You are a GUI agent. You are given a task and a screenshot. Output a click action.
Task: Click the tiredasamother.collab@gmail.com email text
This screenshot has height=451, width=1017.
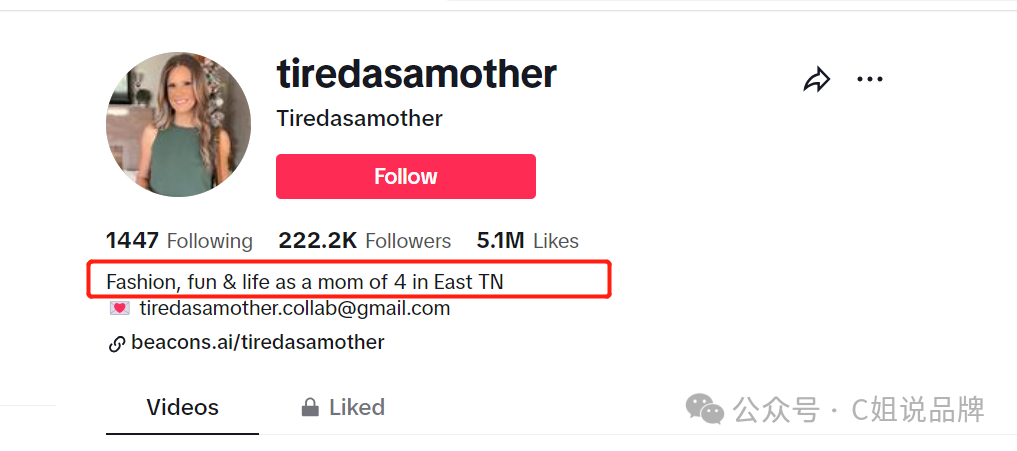click(294, 308)
